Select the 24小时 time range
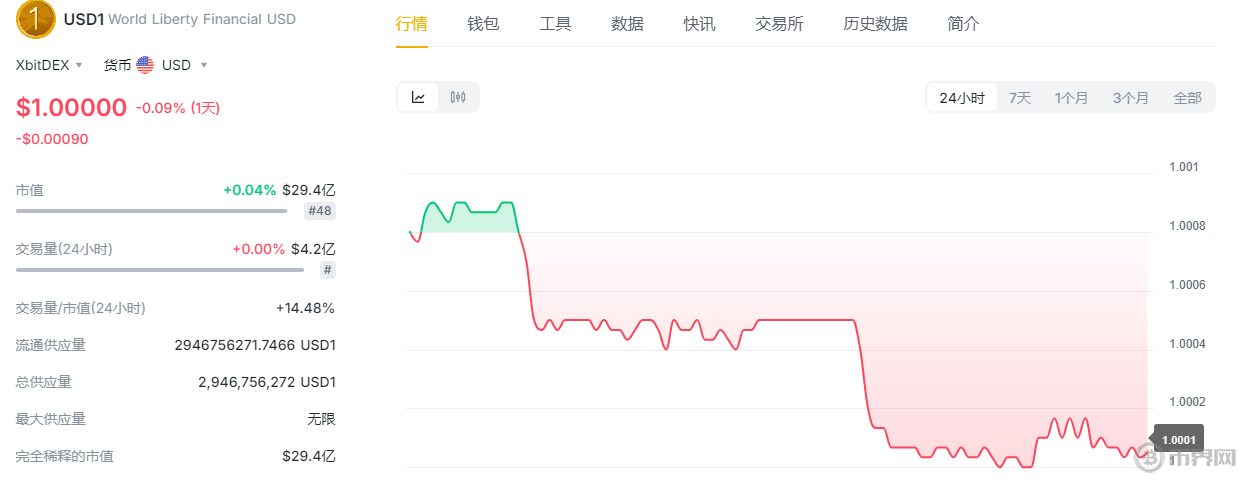1247x485 pixels. tap(962, 98)
